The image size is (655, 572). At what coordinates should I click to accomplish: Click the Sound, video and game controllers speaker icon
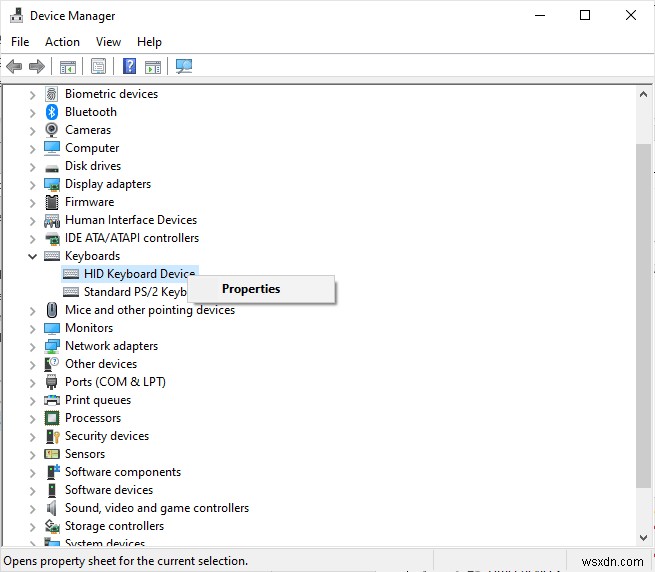pyautogui.click(x=51, y=508)
